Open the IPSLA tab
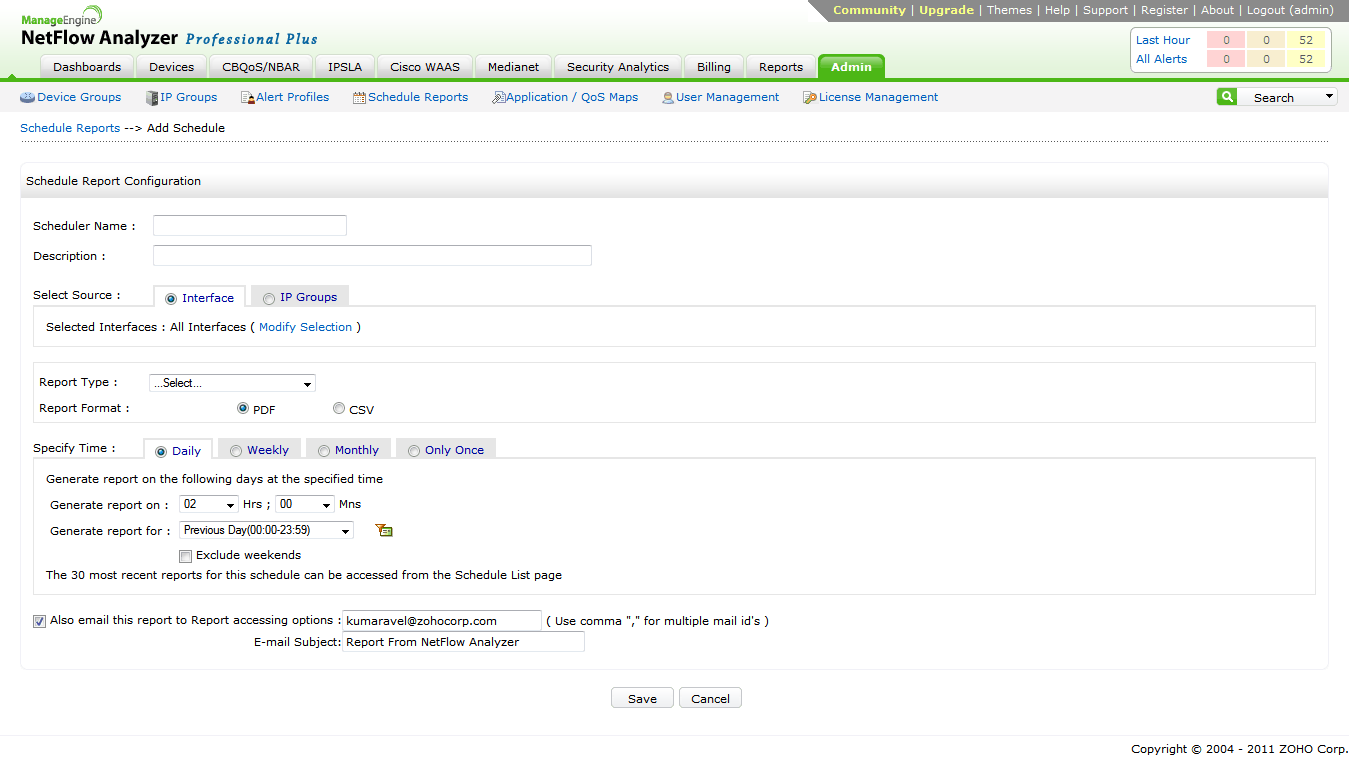Screen dimensions: 1349x760 [x=345, y=67]
